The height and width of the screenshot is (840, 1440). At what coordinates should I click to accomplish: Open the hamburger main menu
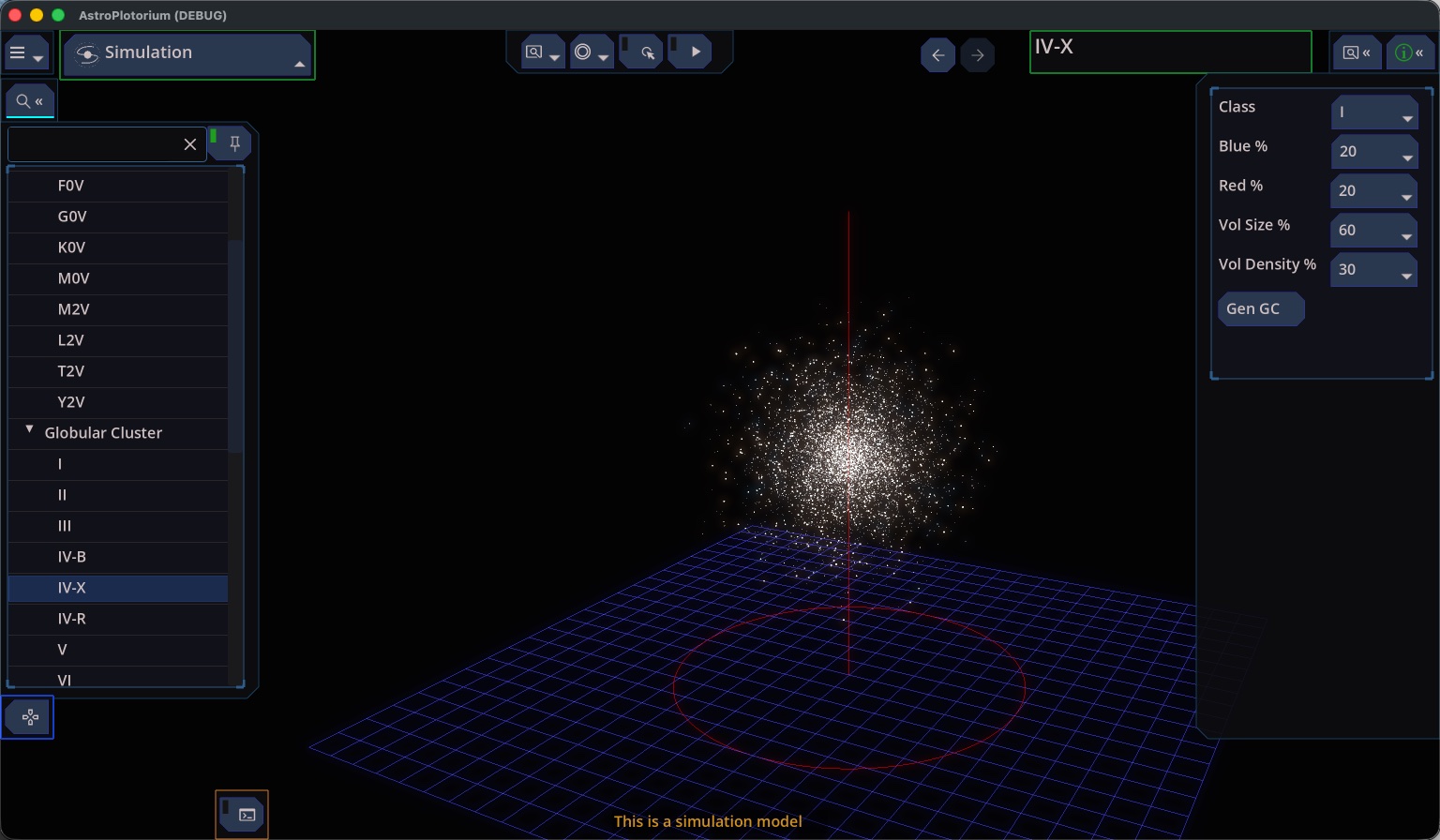[x=26, y=54]
